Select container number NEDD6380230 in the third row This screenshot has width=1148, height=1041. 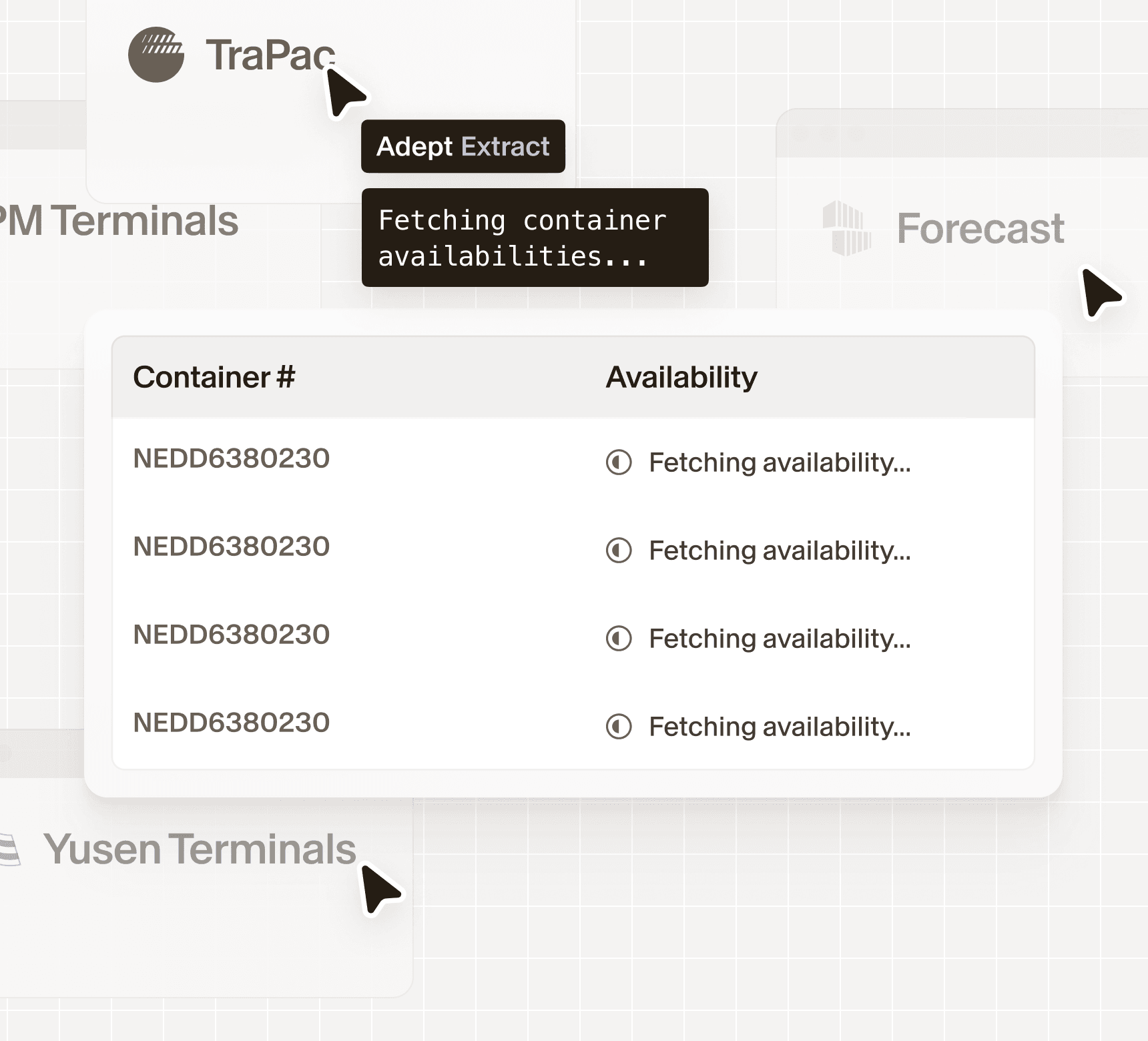click(x=231, y=634)
